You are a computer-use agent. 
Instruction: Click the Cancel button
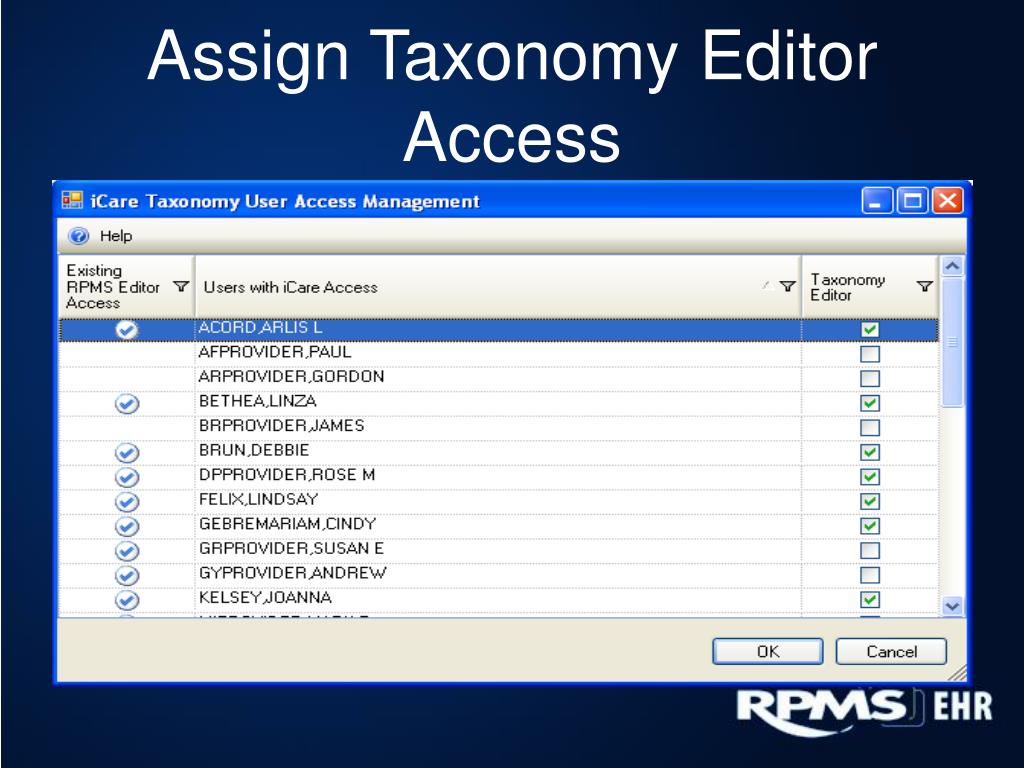tap(891, 651)
